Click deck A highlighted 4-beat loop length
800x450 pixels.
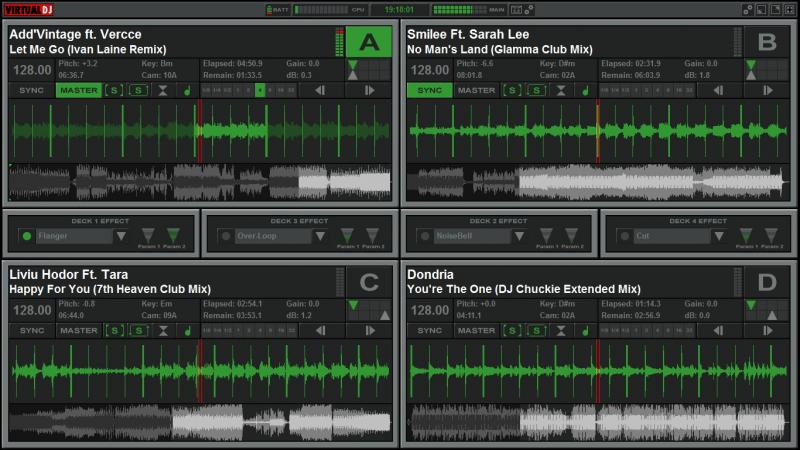coord(260,90)
